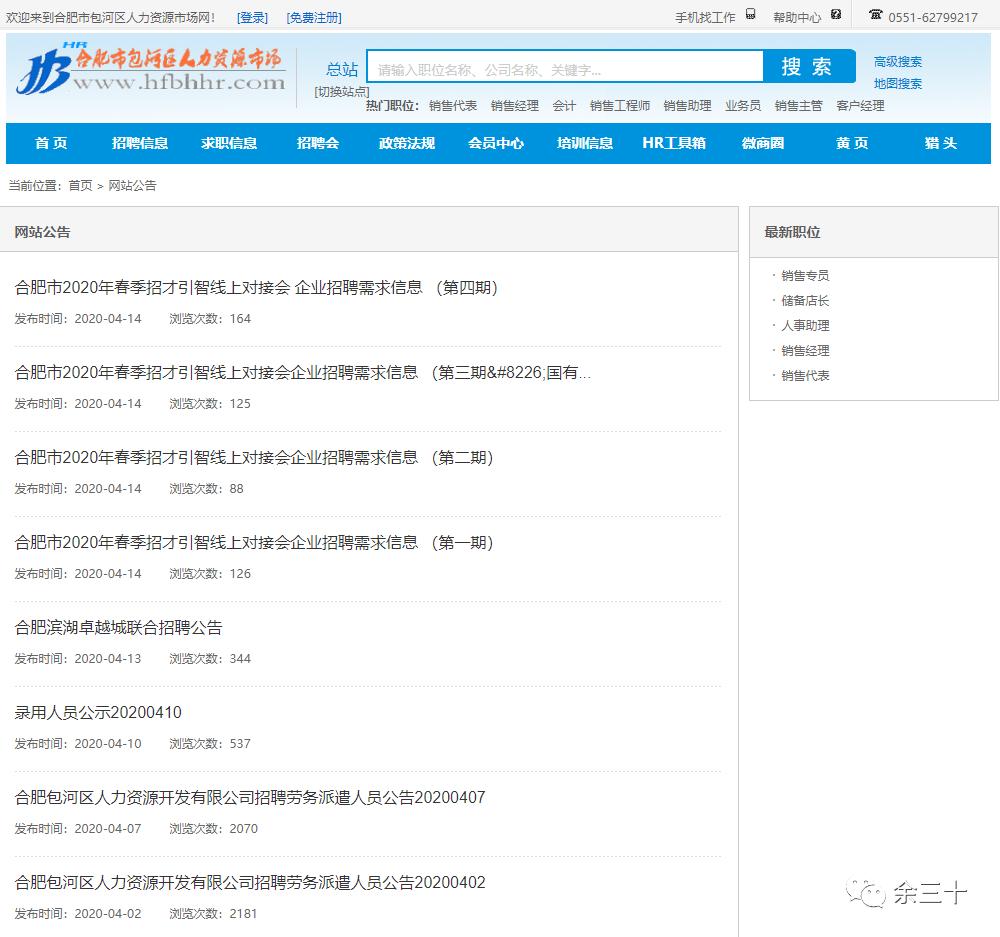Select 销售代表 from hot positions
Viewport: 1000px width, 937px height.
(454, 105)
